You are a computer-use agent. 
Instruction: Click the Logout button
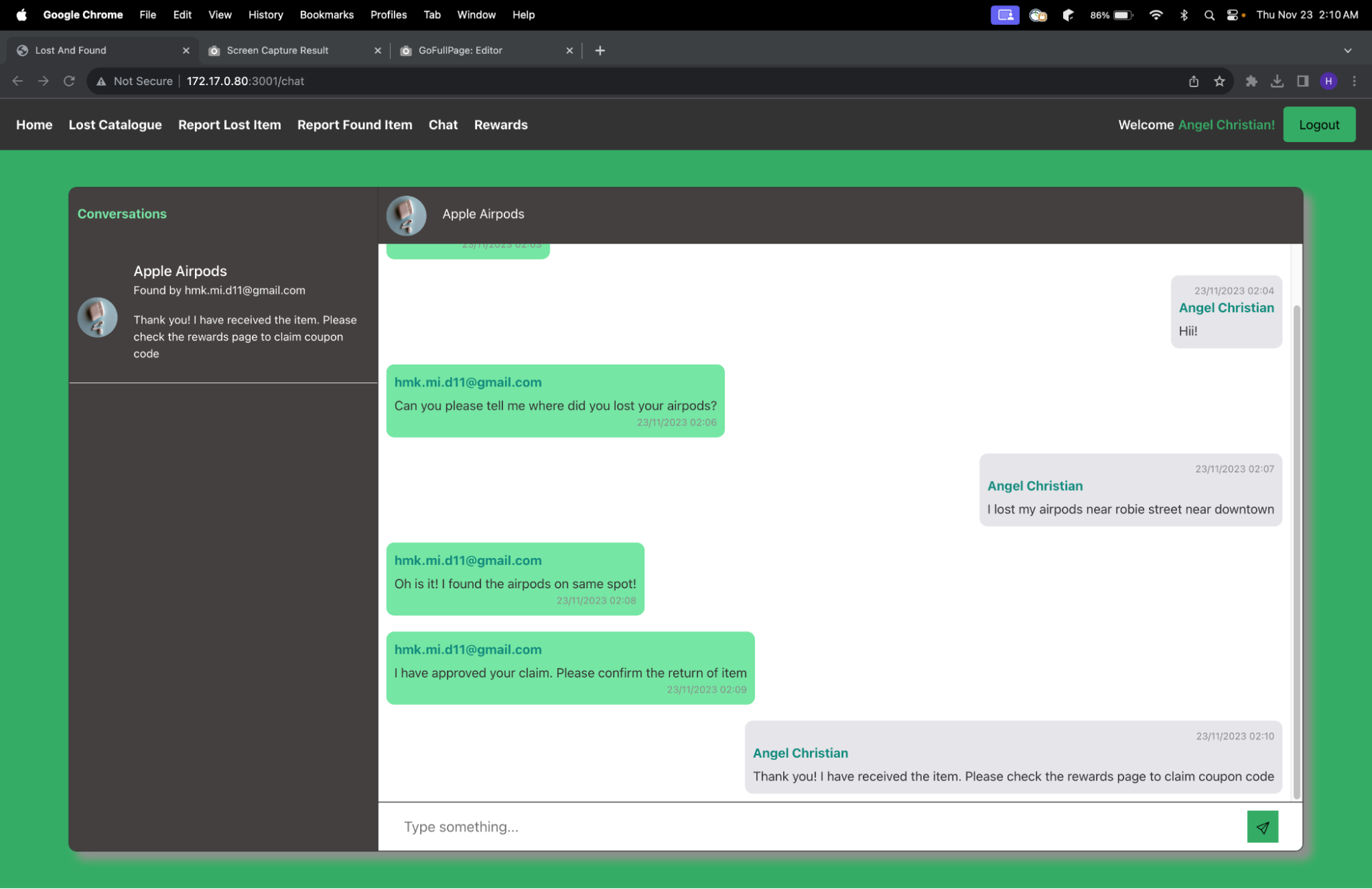pyautogui.click(x=1318, y=124)
